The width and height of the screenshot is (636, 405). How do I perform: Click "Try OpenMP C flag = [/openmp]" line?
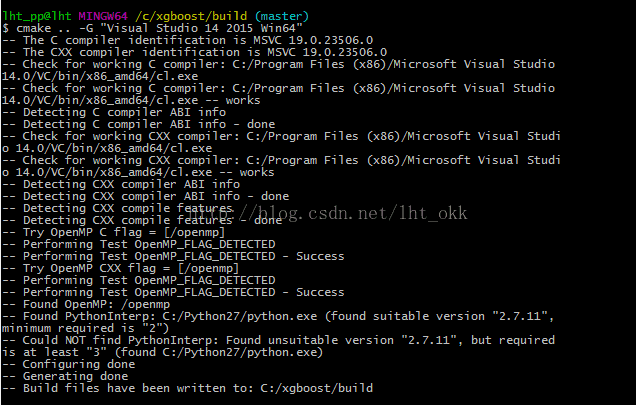click(113, 232)
